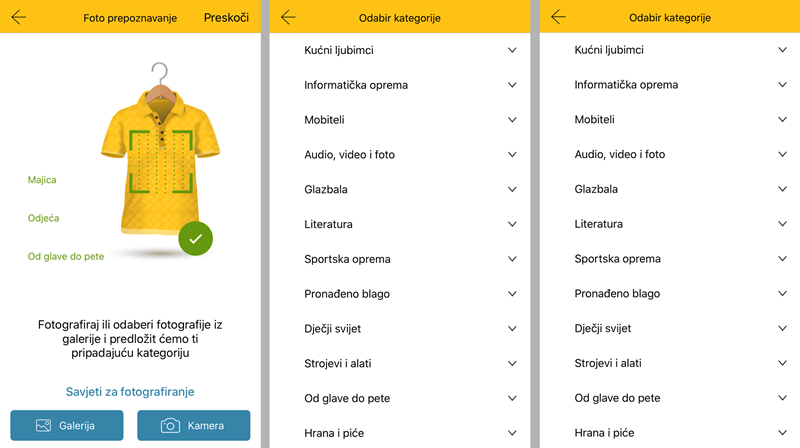Expand Hrana i piće chevron in middle list
The image size is (800, 448).
click(512, 433)
